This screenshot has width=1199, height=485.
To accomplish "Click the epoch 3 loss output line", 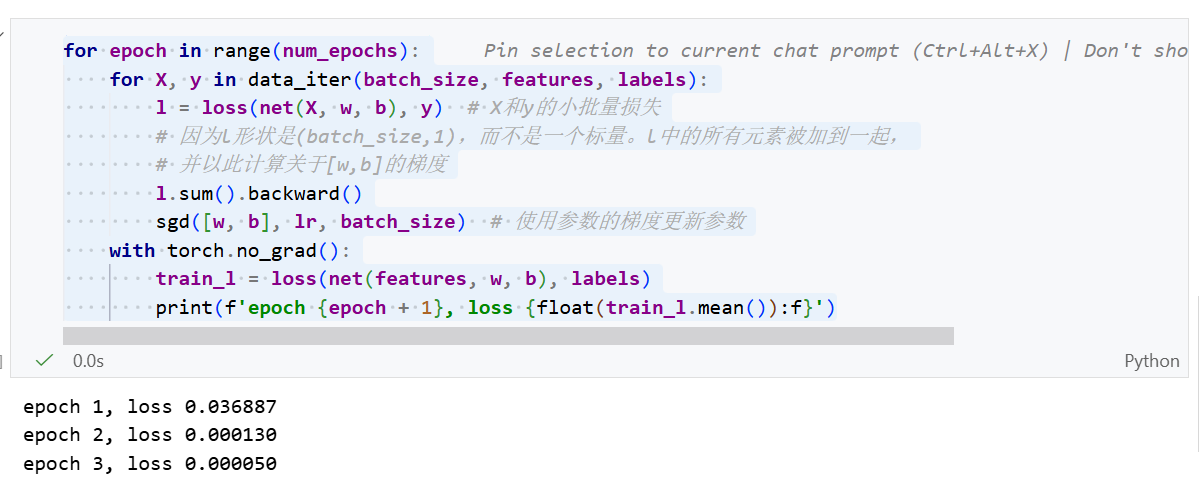I will [150, 464].
